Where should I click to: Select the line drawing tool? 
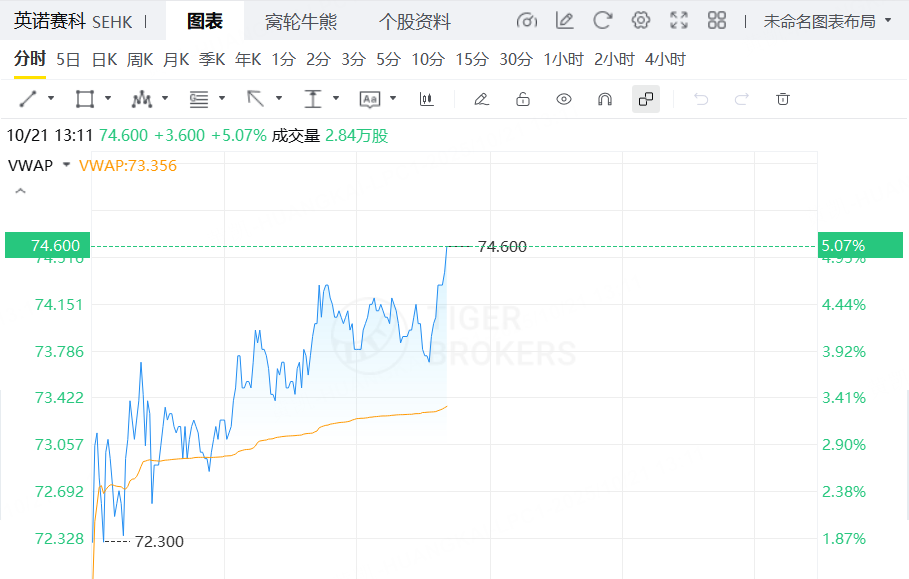(28, 99)
